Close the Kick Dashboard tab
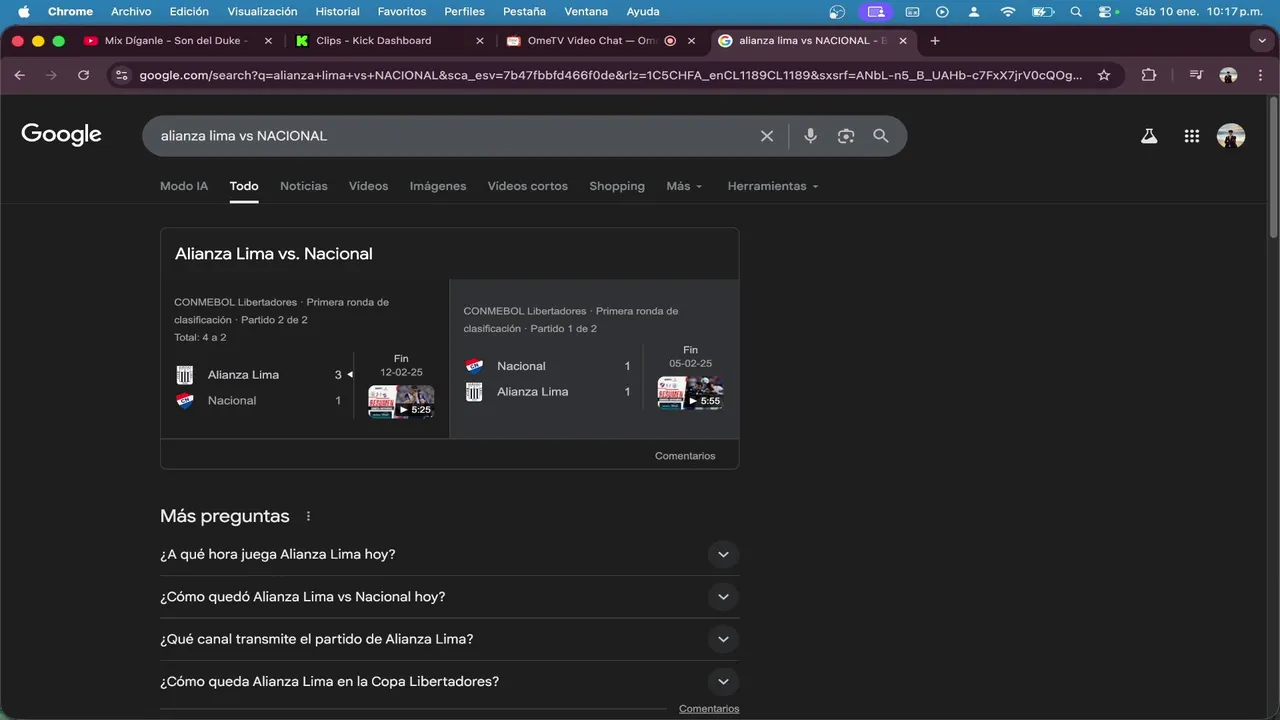Image resolution: width=1280 pixels, height=720 pixels. coord(480,41)
